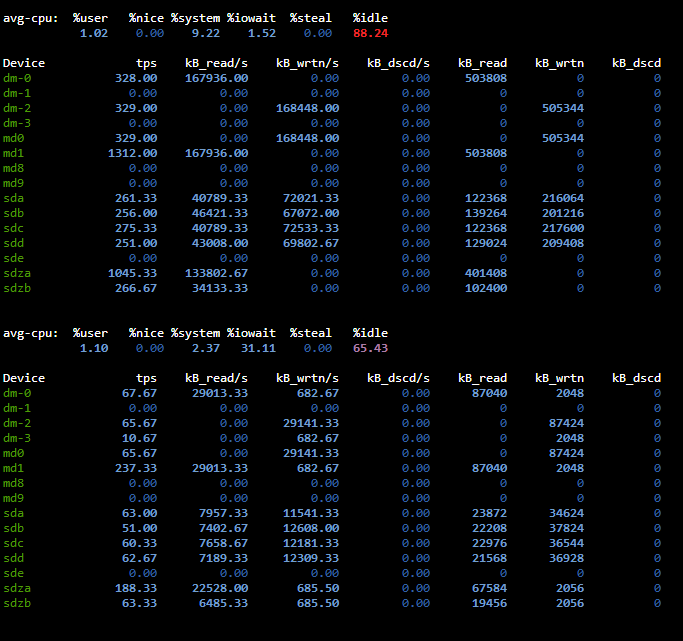Select sdzb kB_read/s value 34133.33
The height and width of the screenshot is (641, 683).
point(220,288)
